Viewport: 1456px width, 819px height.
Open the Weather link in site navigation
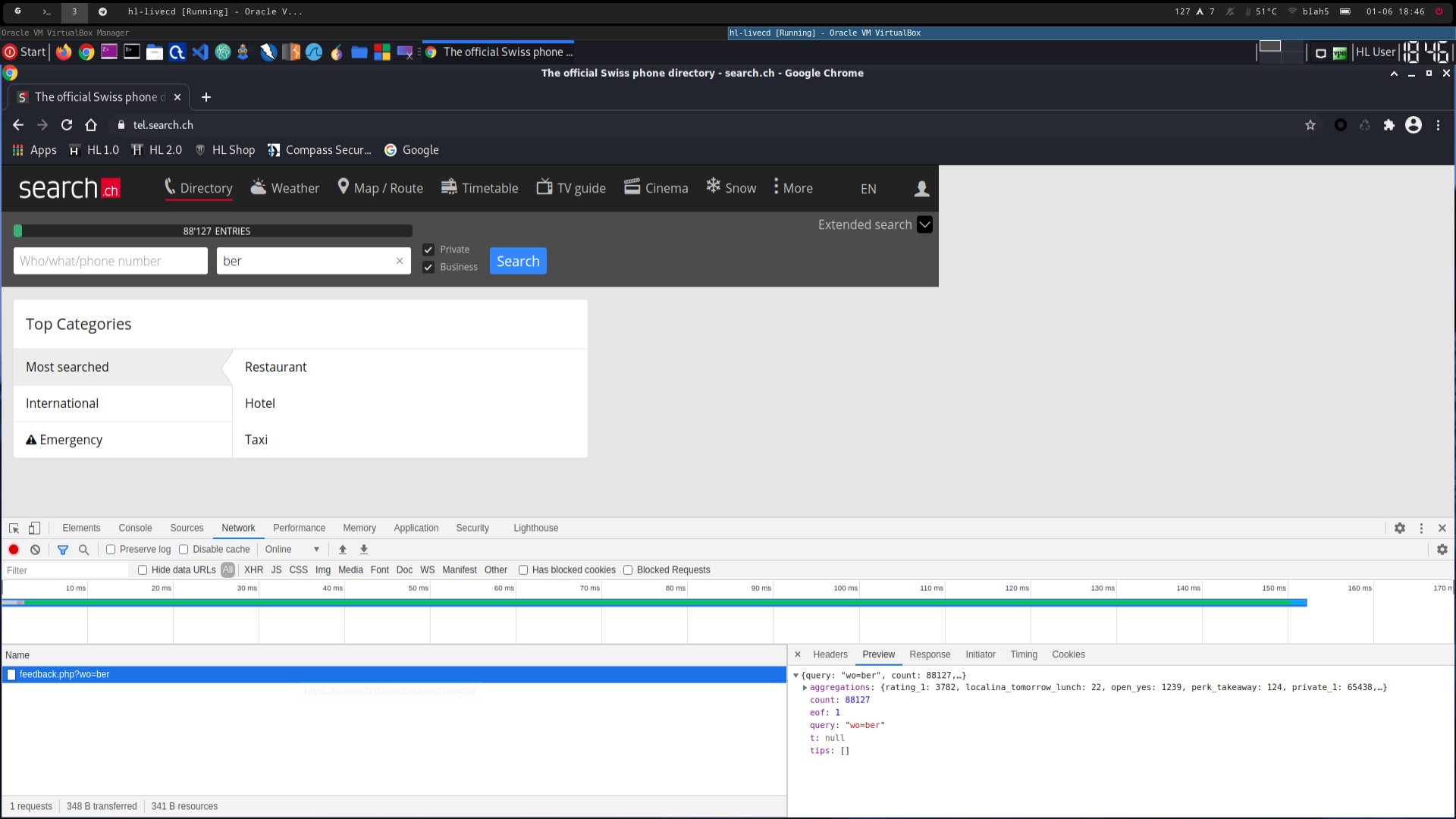pos(285,188)
